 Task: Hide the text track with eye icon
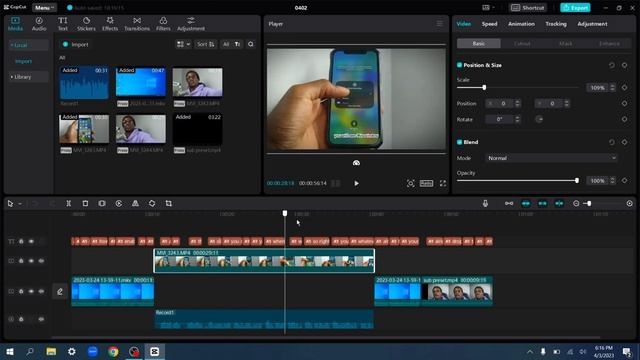31,241
